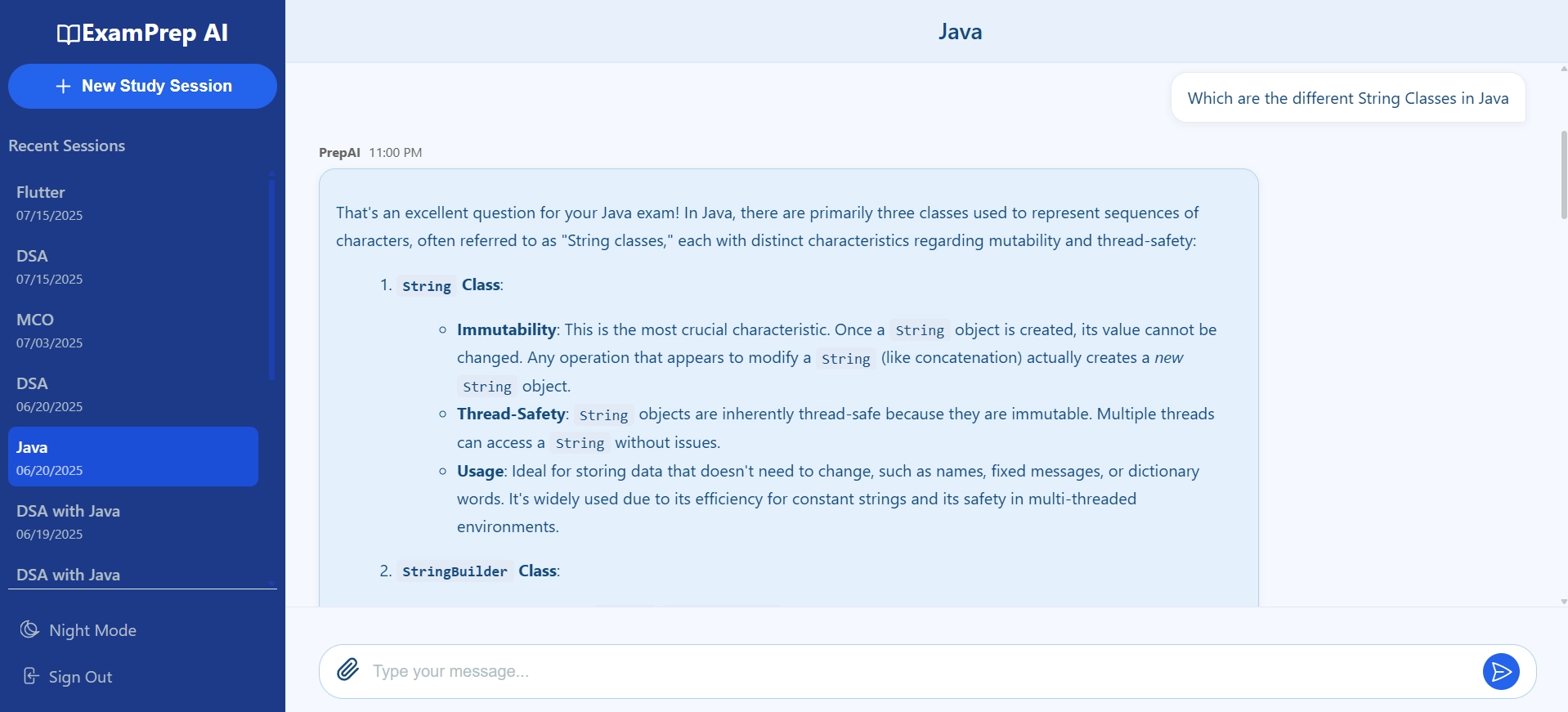Click the user question message bubble
Image resolution: width=1568 pixels, height=712 pixels.
1347,98
